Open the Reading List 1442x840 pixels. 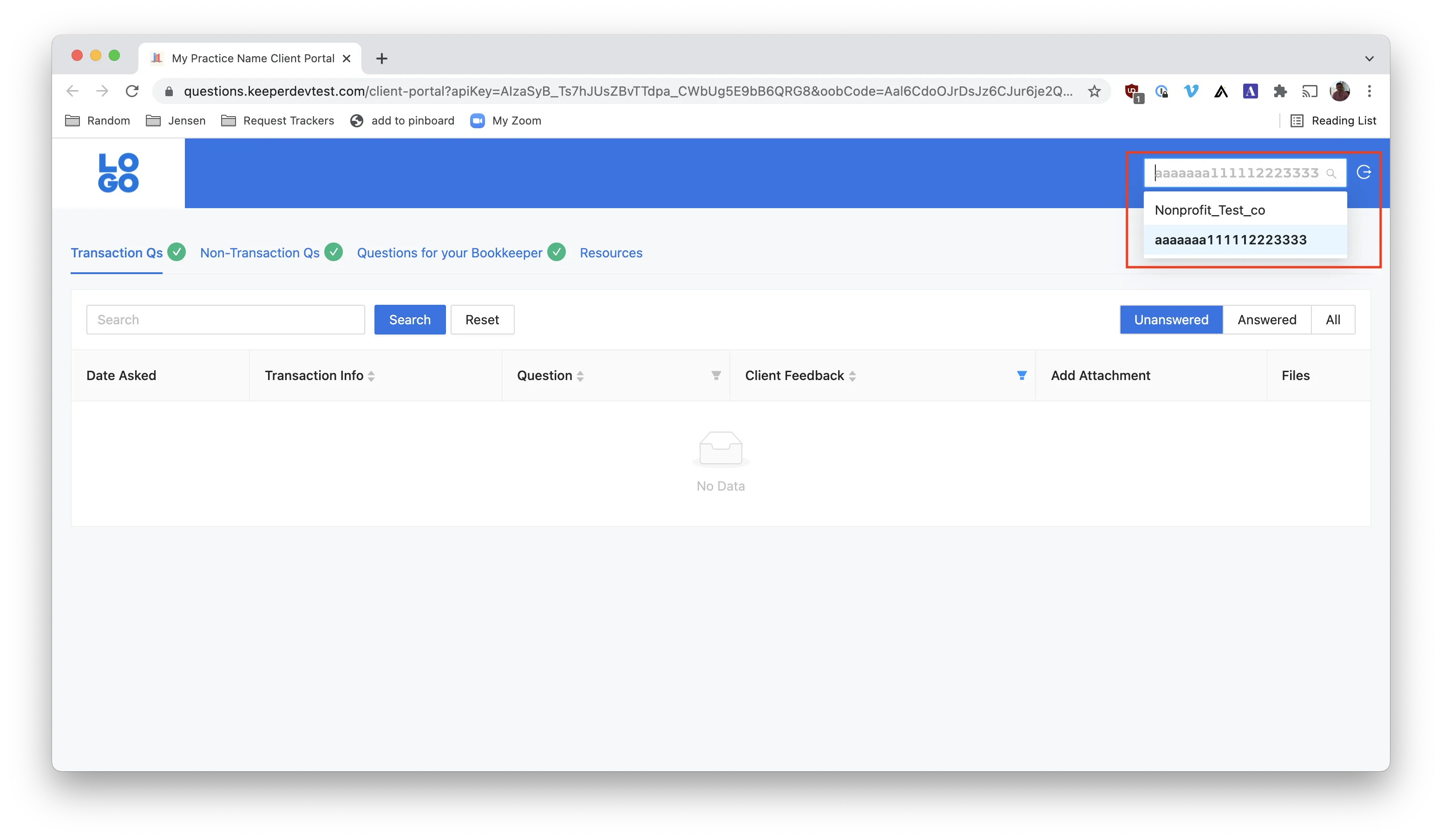1333,121
